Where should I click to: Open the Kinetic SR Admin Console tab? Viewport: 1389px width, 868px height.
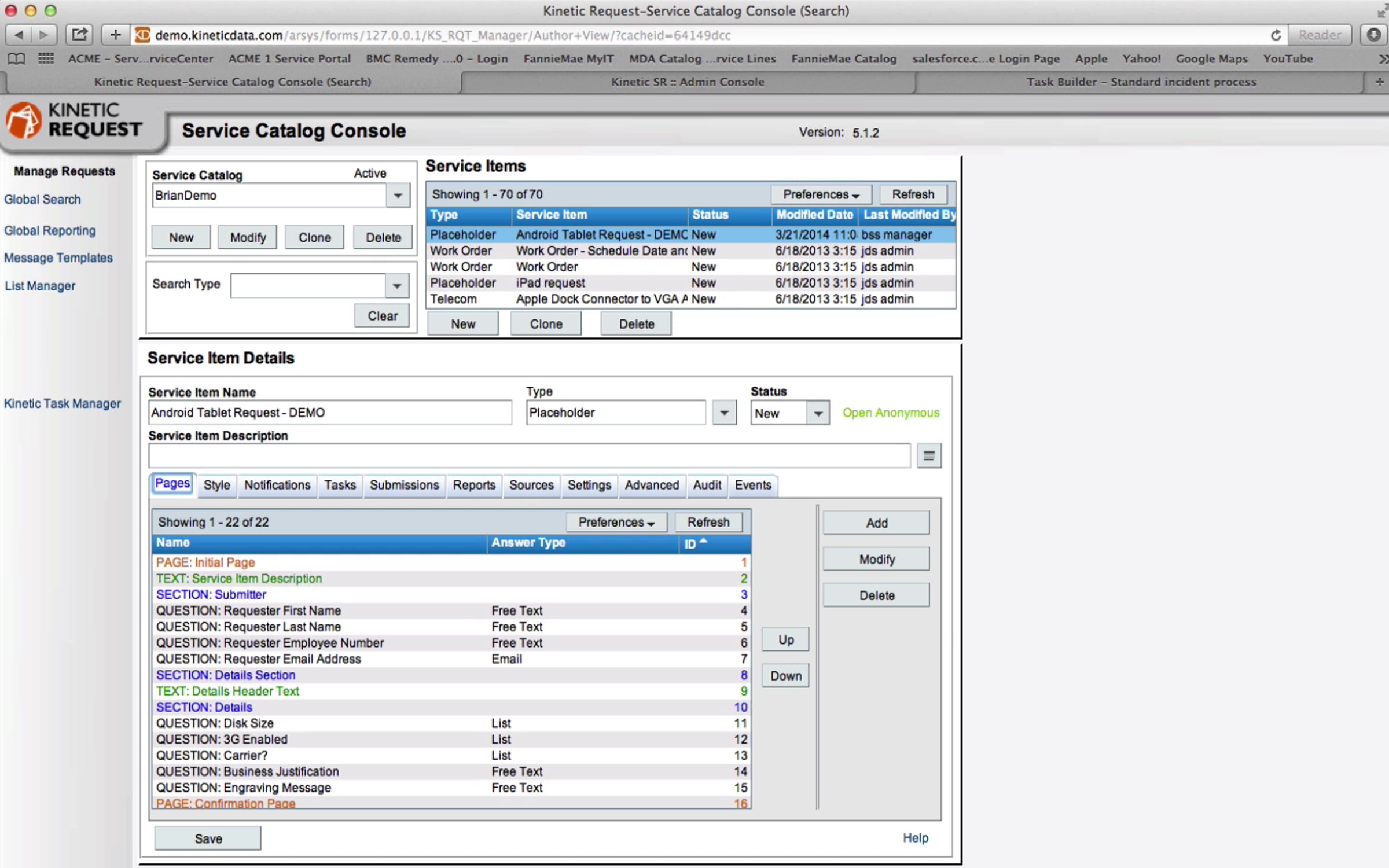(688, 82)
